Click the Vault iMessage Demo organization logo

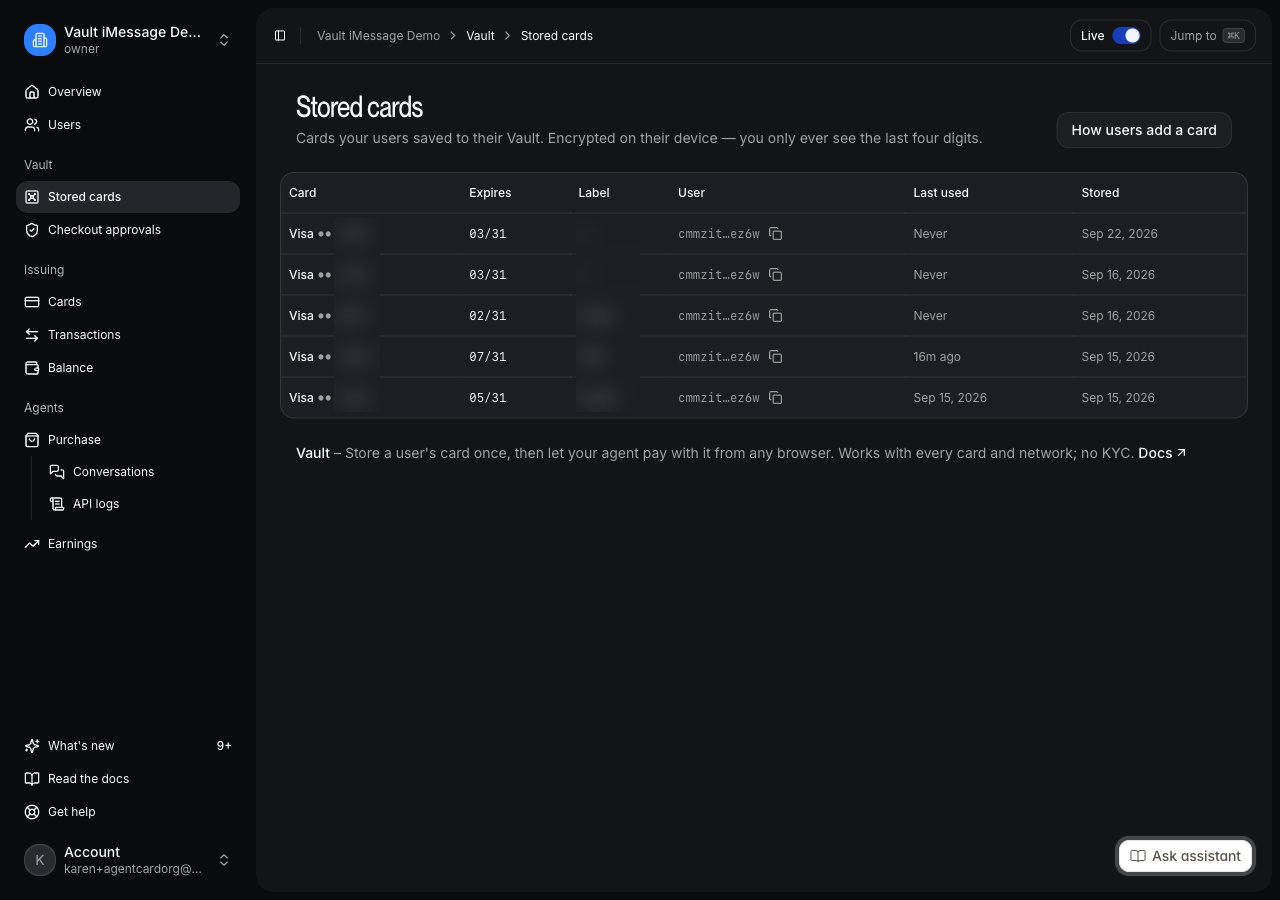coord(40,40)
